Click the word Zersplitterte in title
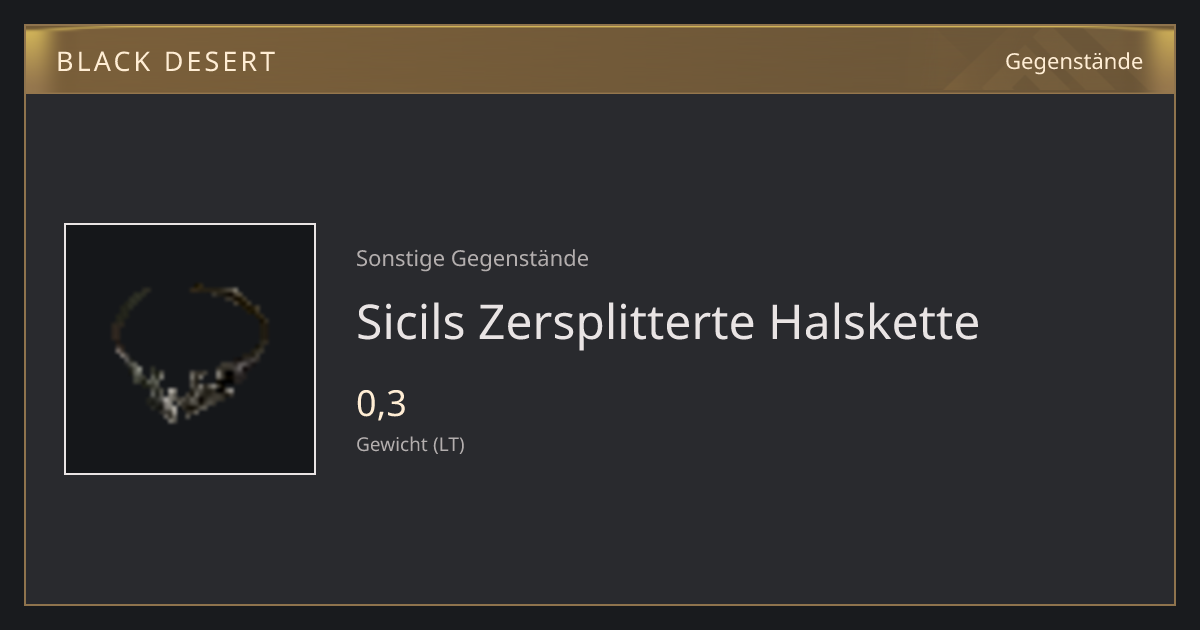 (x=618, y=322)
